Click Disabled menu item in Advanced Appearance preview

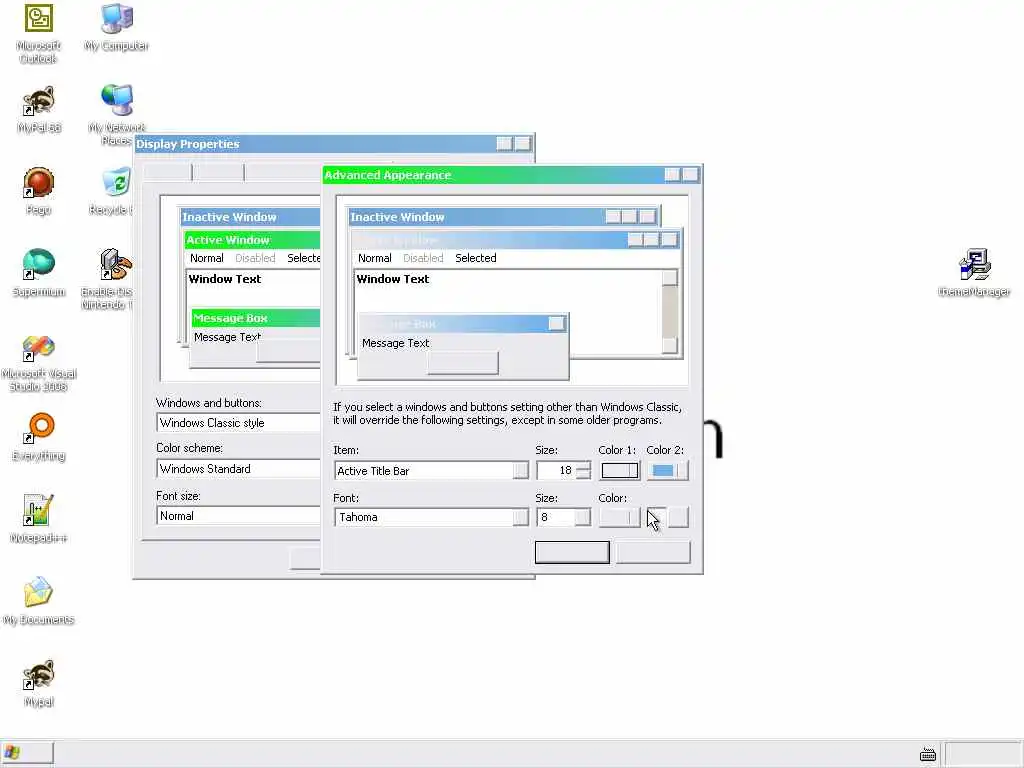[423, 258]
